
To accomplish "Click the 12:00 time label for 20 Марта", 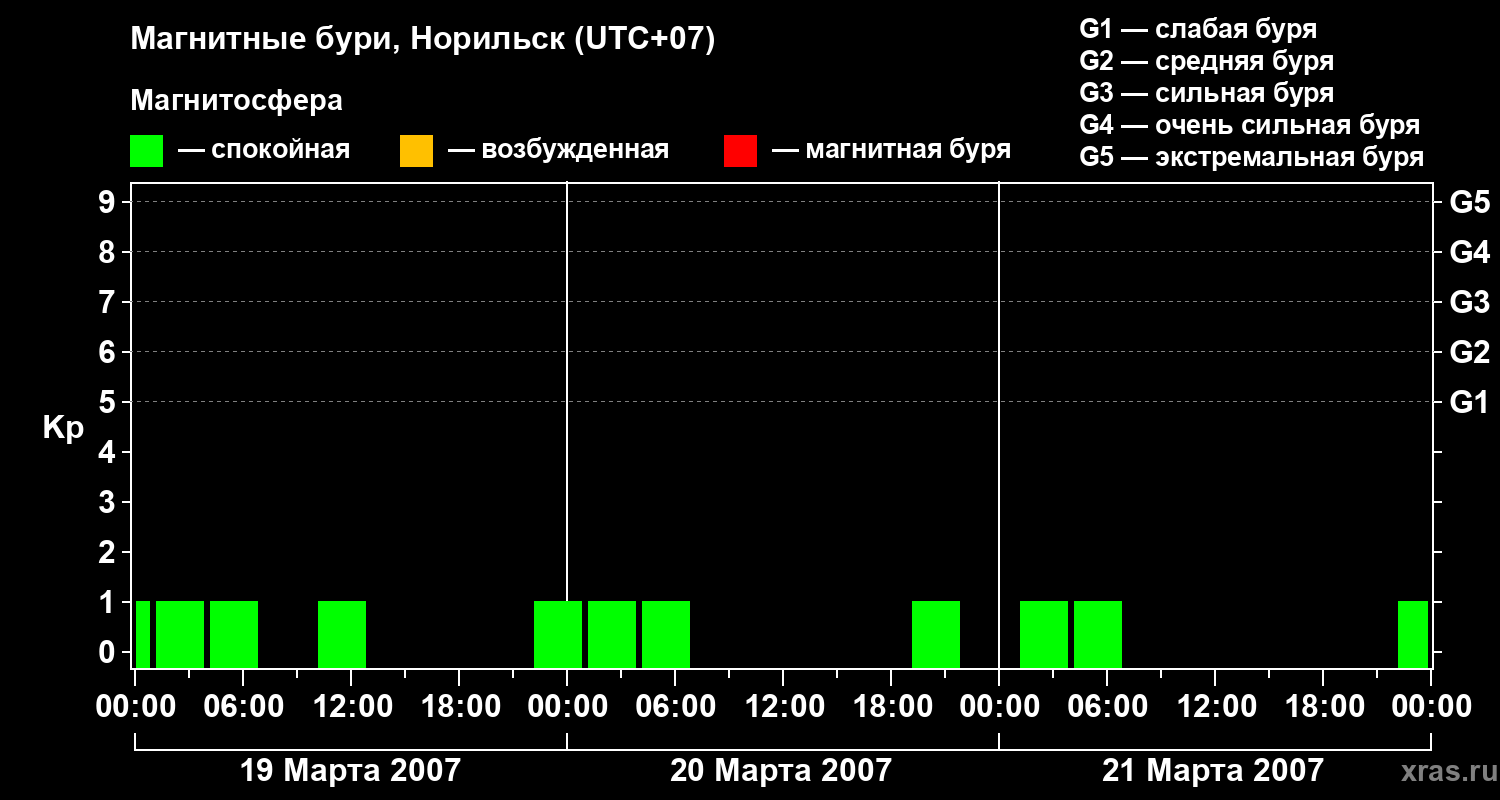I will pyautogui.click(x=783, y=707).
